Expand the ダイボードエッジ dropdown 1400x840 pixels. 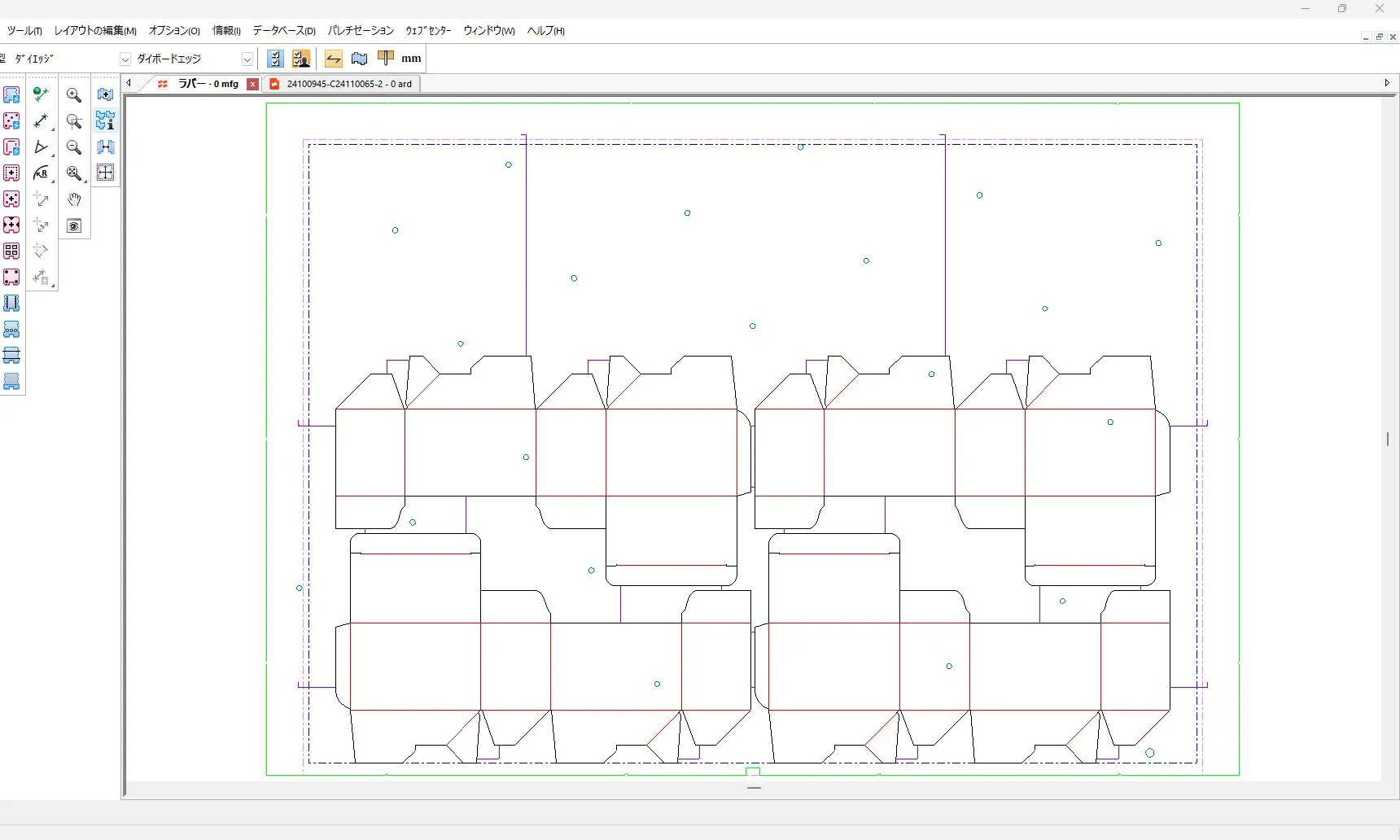pyautogui.click(x=247, y=59)
